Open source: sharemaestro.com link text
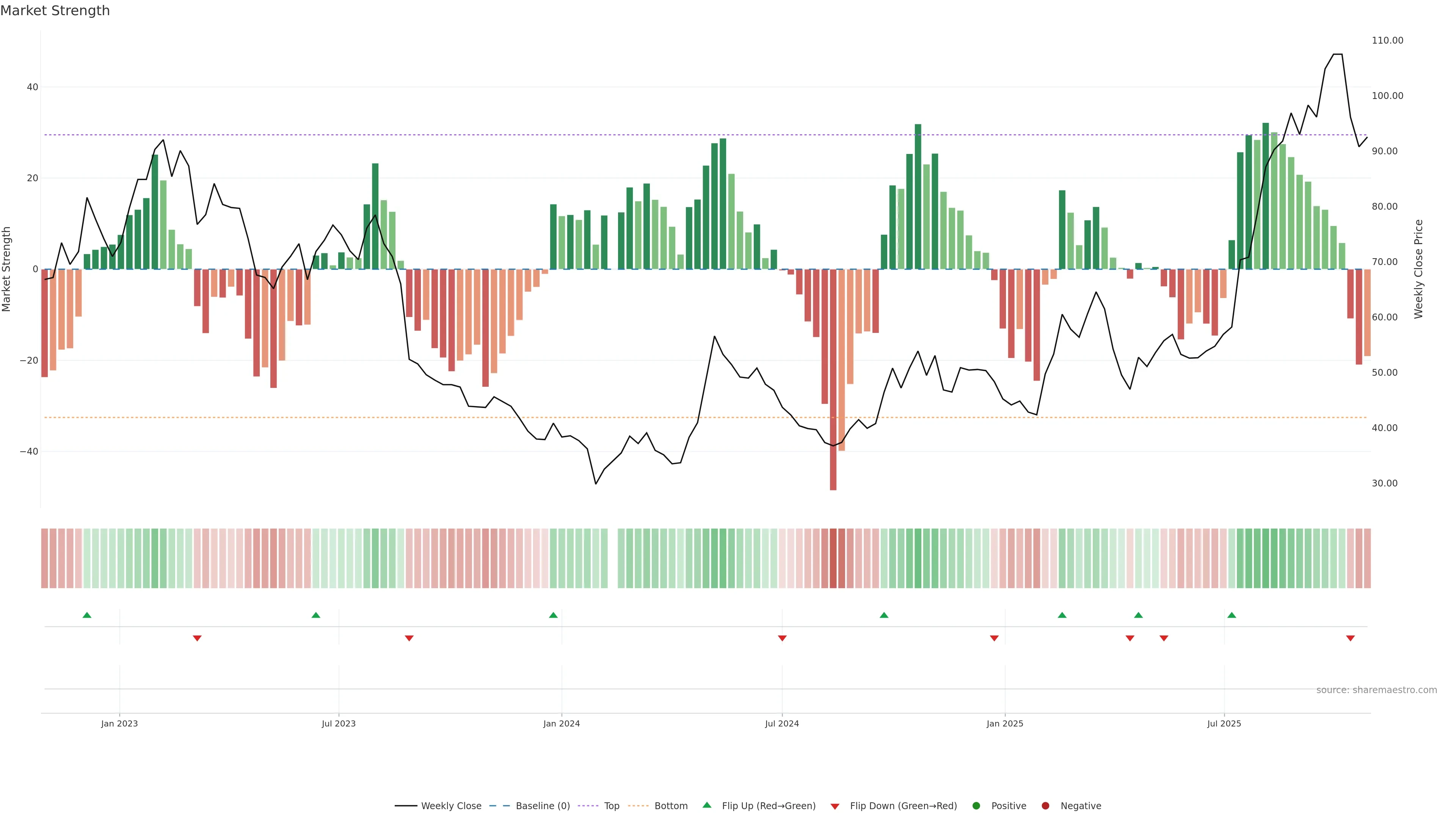Screen dimensions: 1456x819 point(1376,690)
